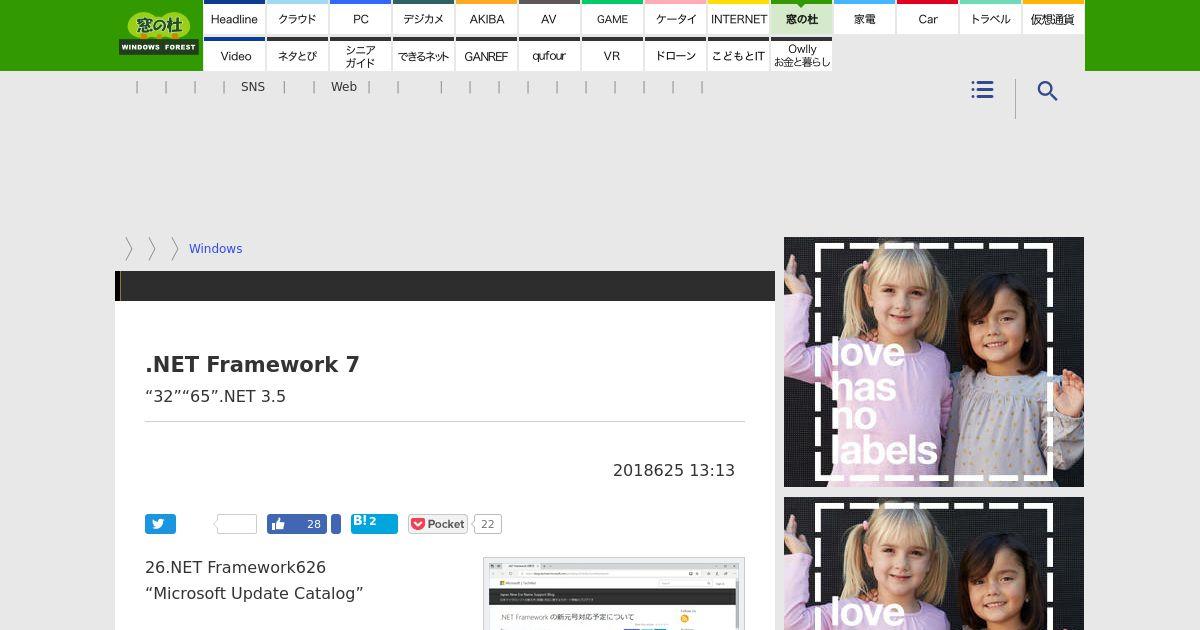Open the ドローン tab
1200x630 pixels.
(x=675, y=55)
